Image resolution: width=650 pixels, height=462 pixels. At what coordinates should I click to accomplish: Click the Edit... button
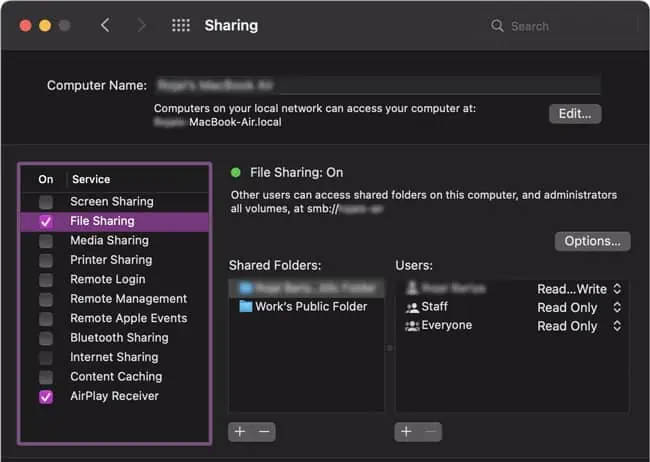pyautogui.click(x=575, y=113)
